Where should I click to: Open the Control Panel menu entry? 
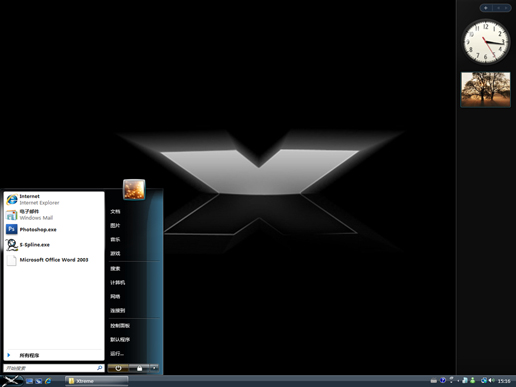[x=120, y=326]
